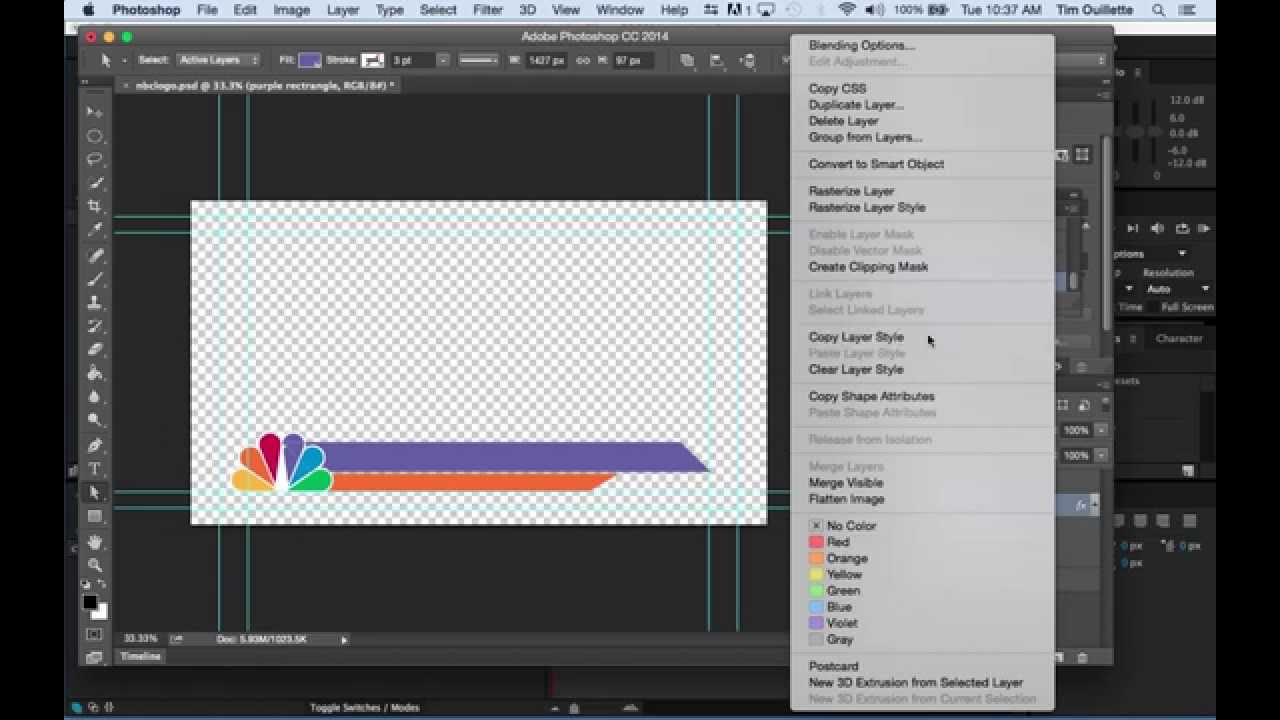
Task: Choose Flatten Image
Action: (x=846, y=499)
